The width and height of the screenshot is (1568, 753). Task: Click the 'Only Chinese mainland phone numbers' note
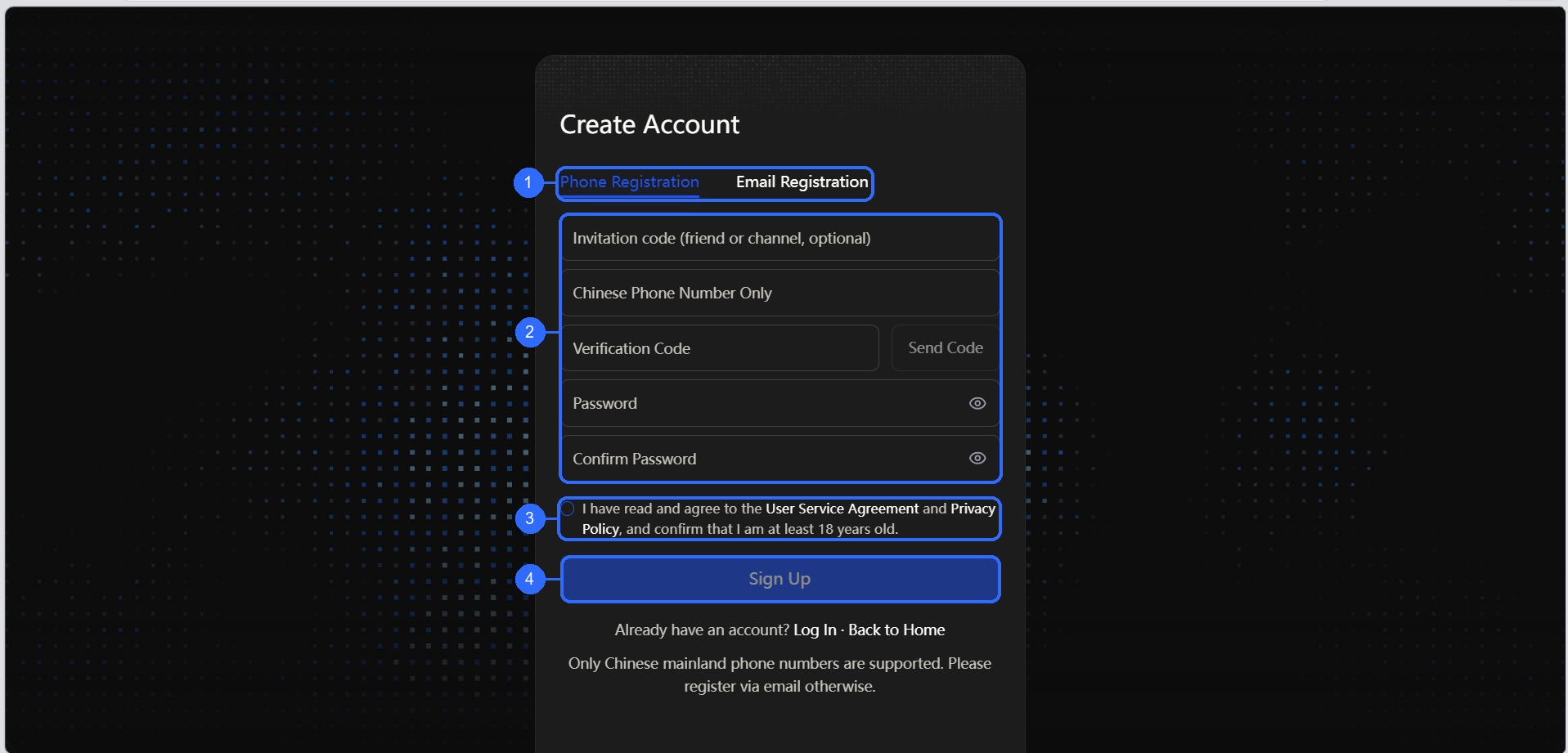pos(780,675)
